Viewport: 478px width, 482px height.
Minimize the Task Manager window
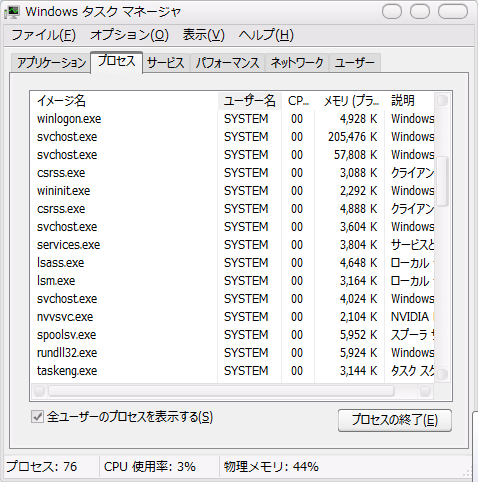click(392, 12)
